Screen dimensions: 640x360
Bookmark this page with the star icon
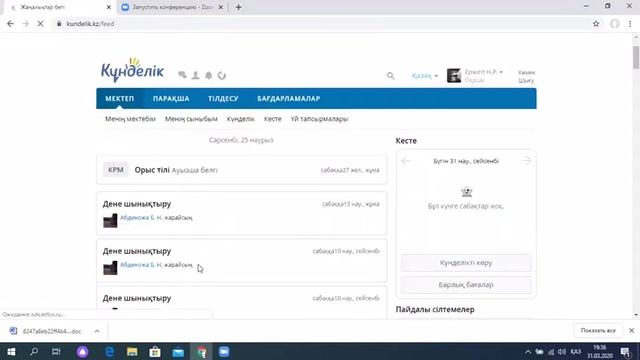click(596, 24)
